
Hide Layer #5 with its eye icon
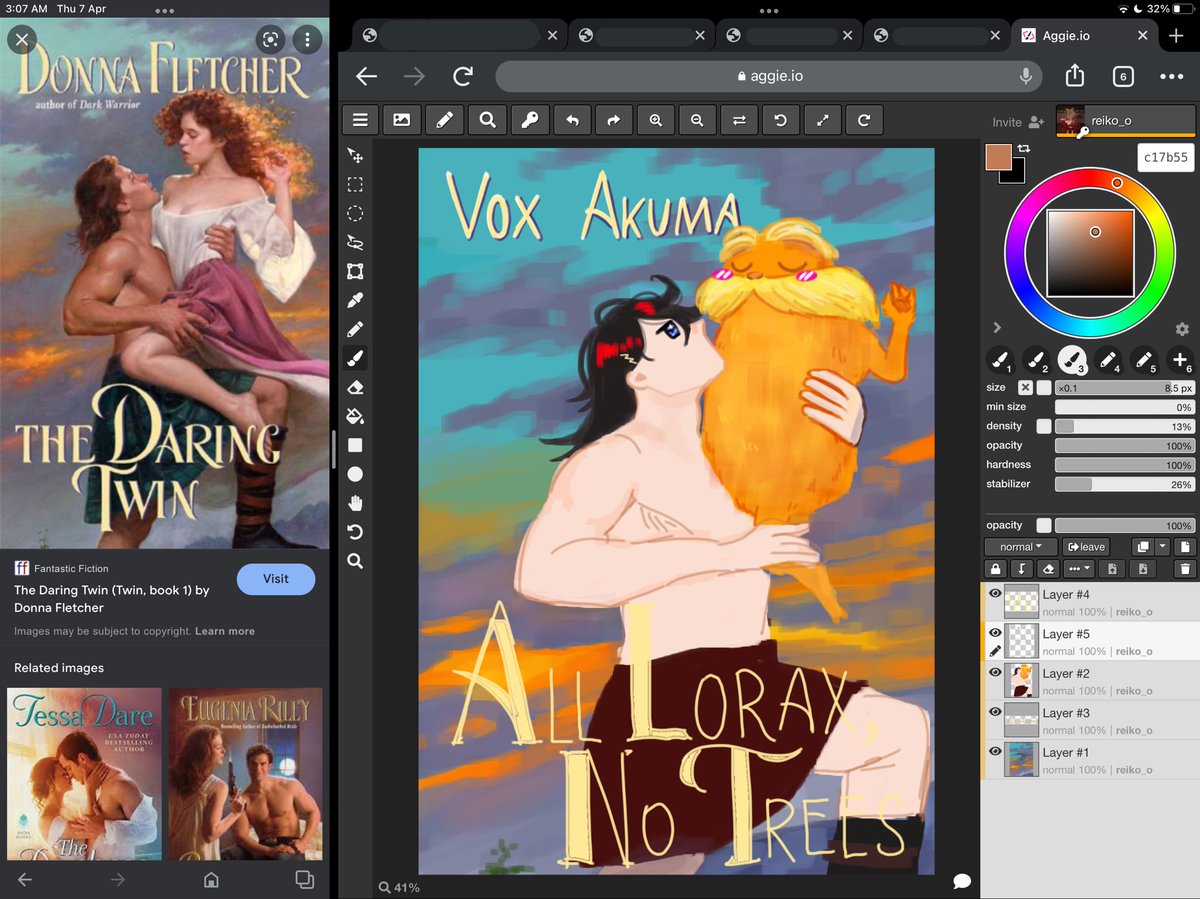(x=995, y=633)
